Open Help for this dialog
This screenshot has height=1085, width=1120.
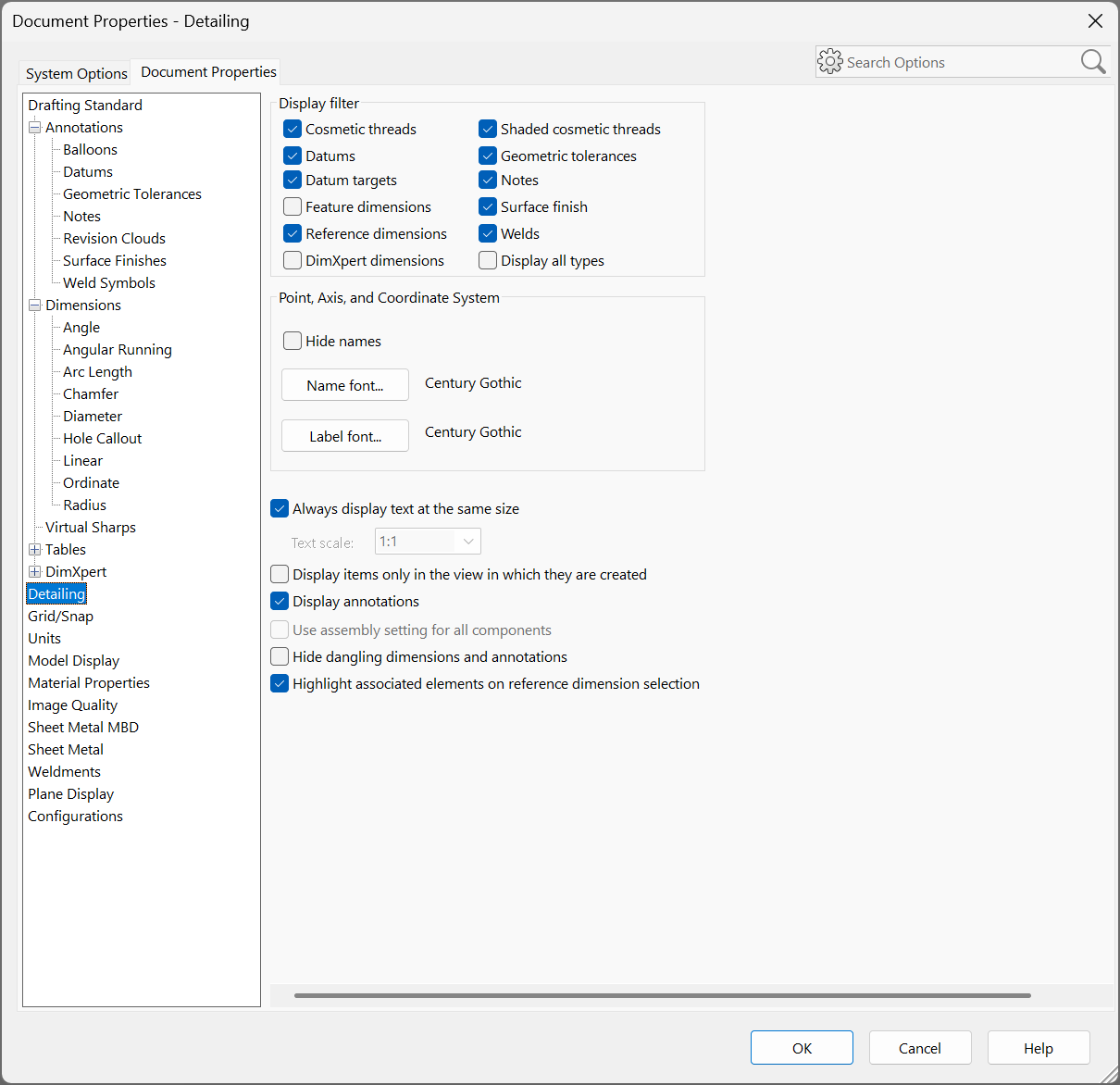(1039, 1048)
